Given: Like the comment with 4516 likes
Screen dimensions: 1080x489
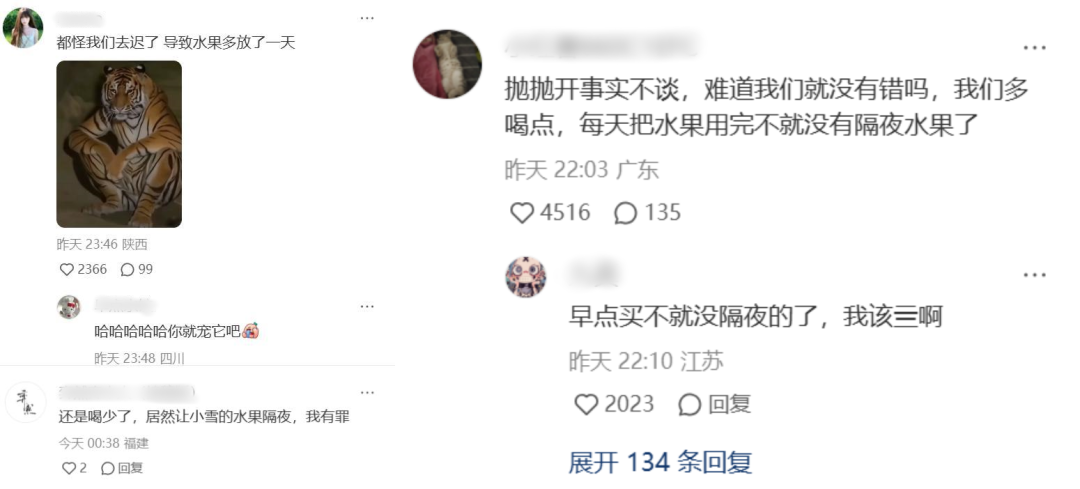Looking at the screenshot, I should pyautogui.click(x=521, y=212).
